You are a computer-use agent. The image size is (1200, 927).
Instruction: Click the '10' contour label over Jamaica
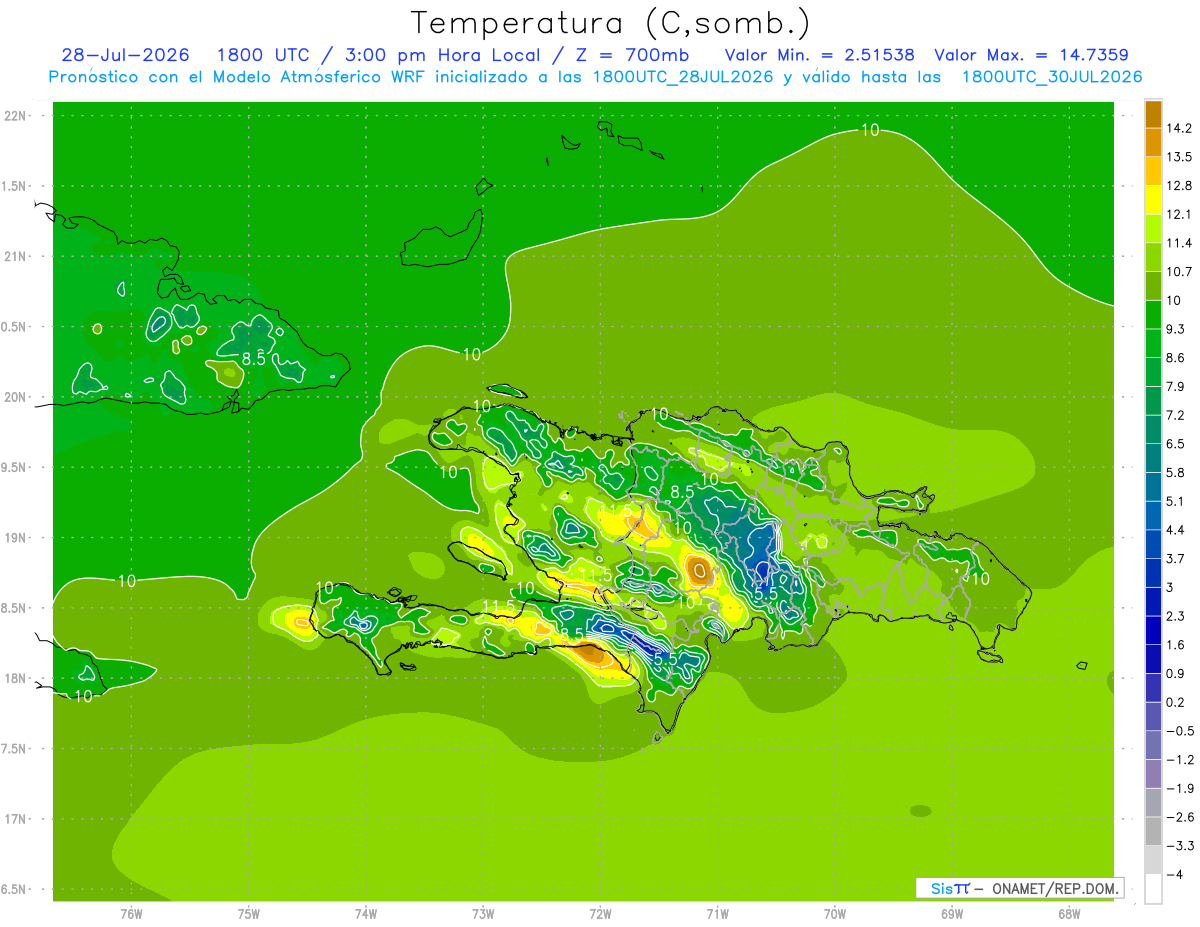[x=84, y=696]
